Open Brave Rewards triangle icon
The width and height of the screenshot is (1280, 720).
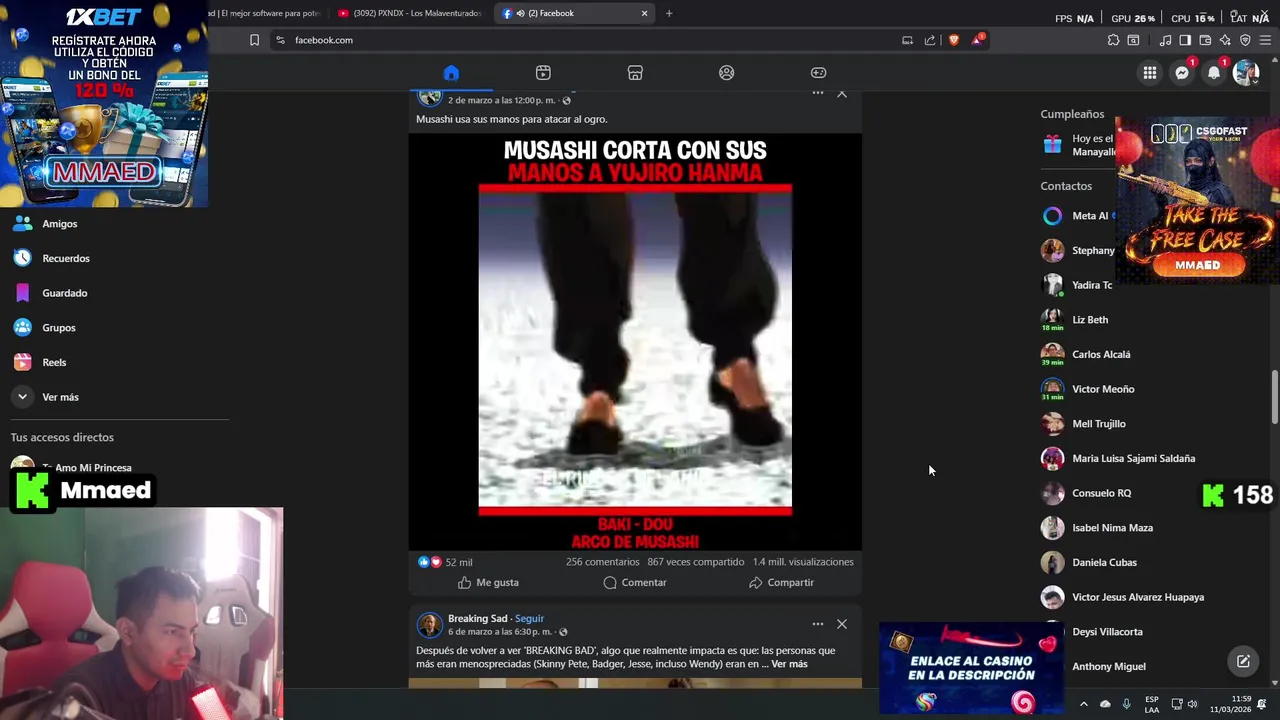[x=977, y=40]
